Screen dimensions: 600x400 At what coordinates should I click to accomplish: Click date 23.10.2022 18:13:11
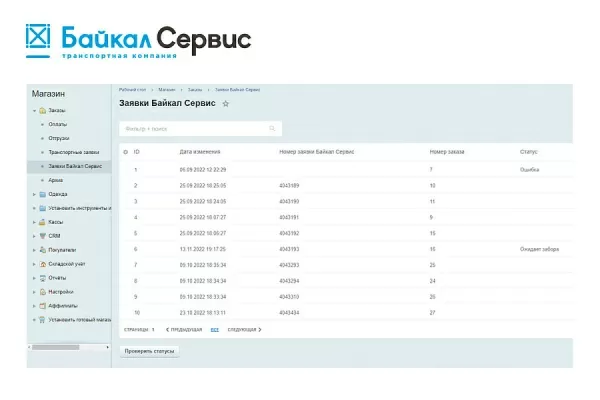(x=203, y=313)
